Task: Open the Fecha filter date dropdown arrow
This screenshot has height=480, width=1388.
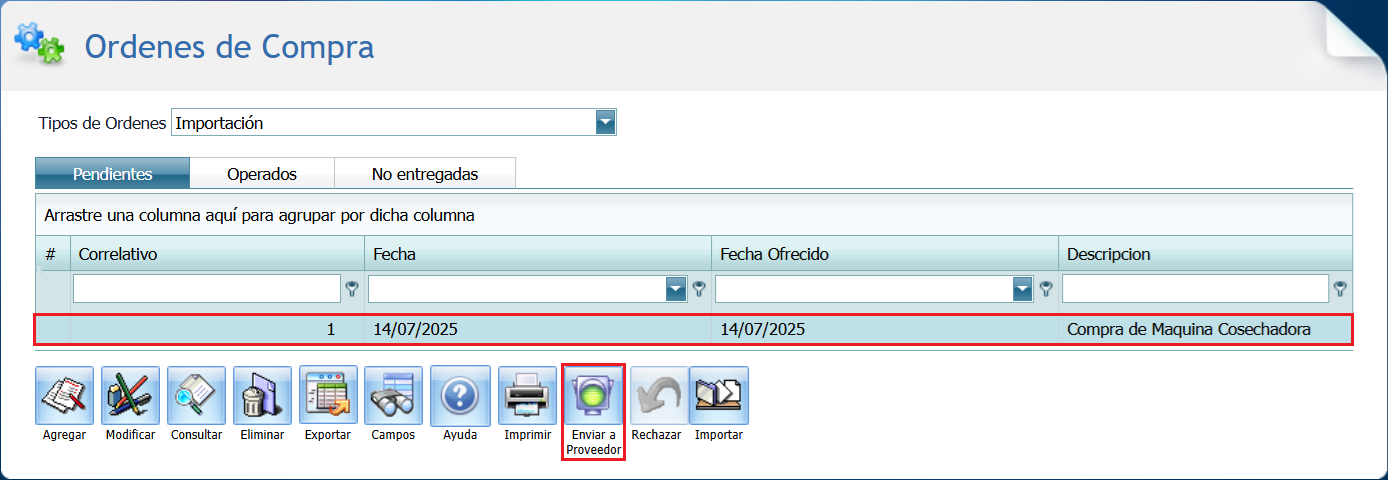Action: click(677, 289)
